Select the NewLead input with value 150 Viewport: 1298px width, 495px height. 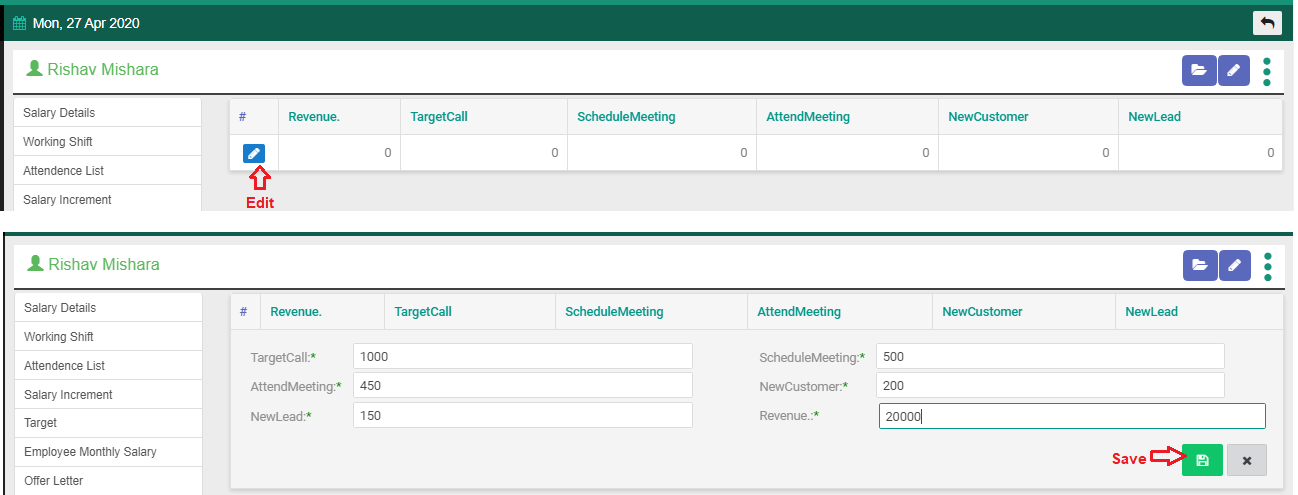(522, 415)
